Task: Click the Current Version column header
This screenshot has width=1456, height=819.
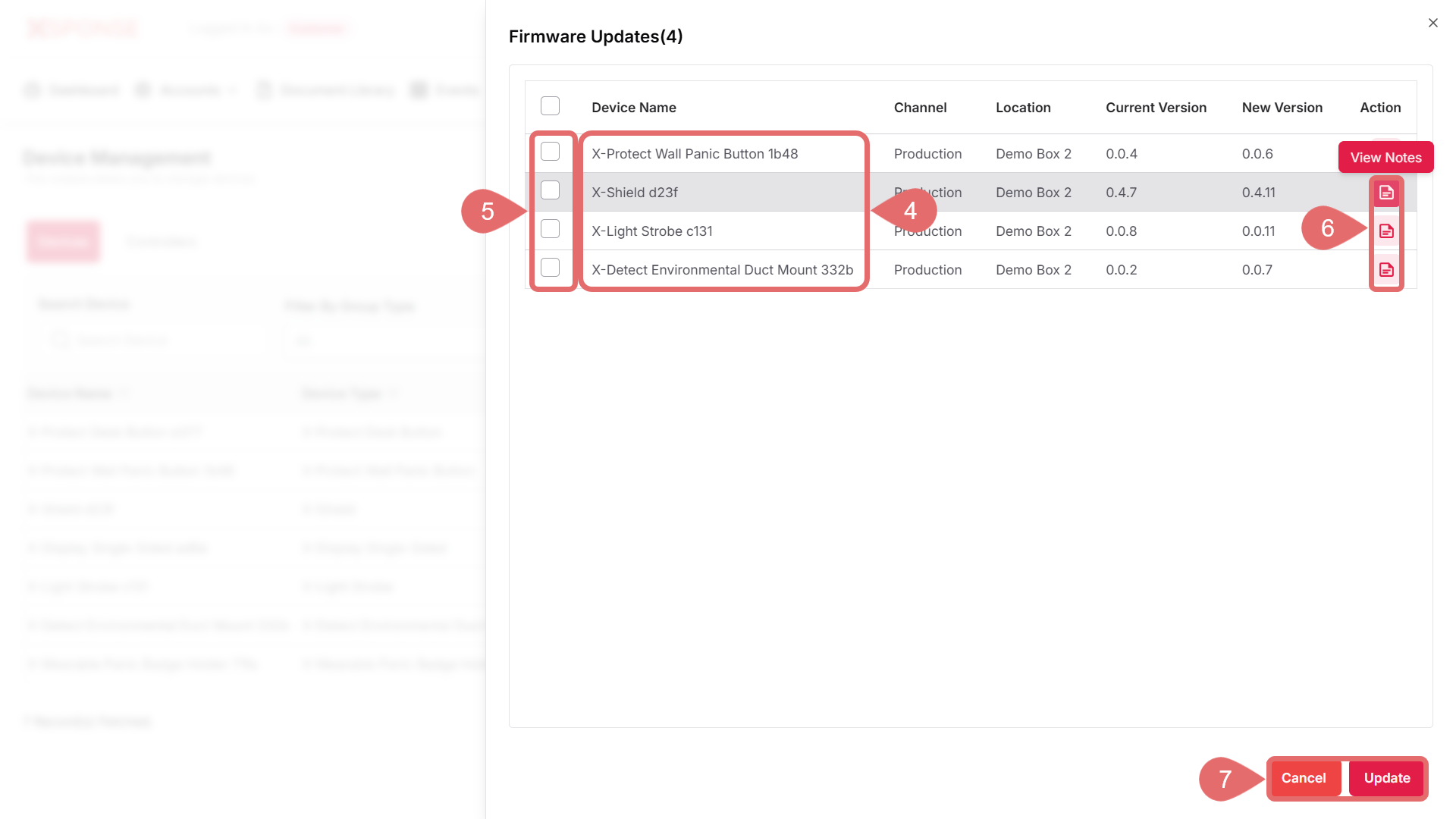Action: (x=1156, y=108)
